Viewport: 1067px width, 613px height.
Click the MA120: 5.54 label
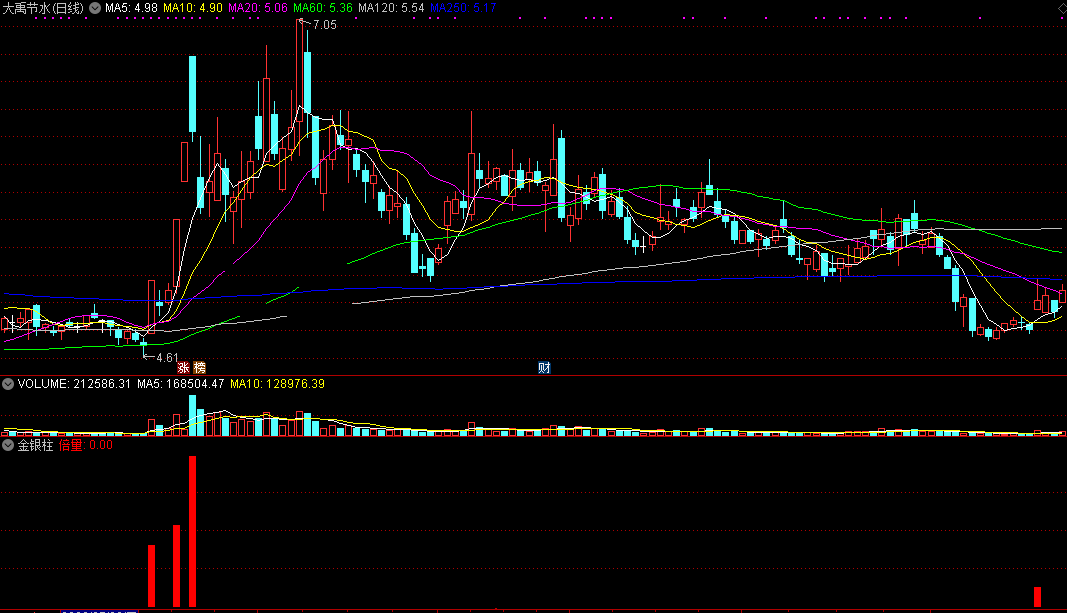coord(391,8)
